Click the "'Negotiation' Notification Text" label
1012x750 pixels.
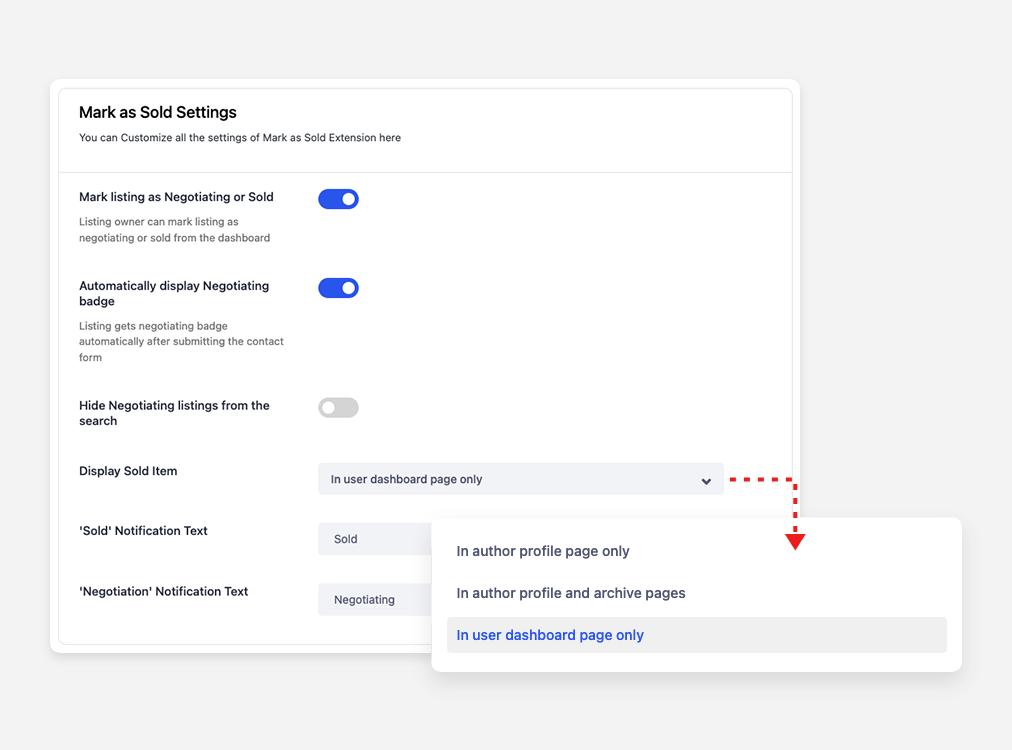tap(163, 591)
